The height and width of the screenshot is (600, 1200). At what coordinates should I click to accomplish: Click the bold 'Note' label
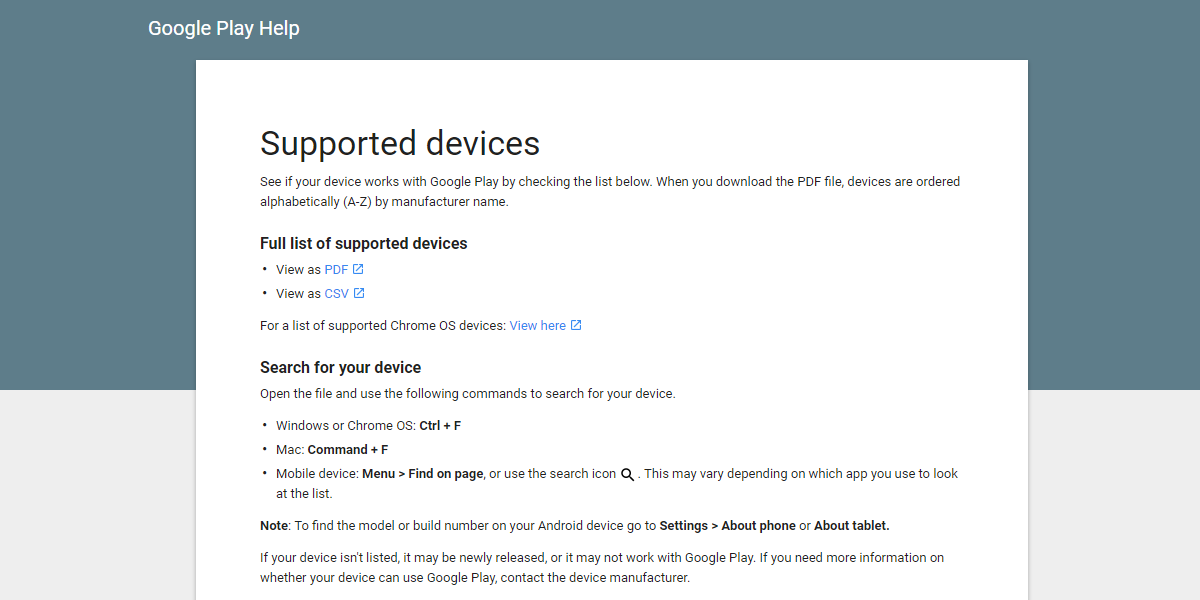click(x=274, y=526)
